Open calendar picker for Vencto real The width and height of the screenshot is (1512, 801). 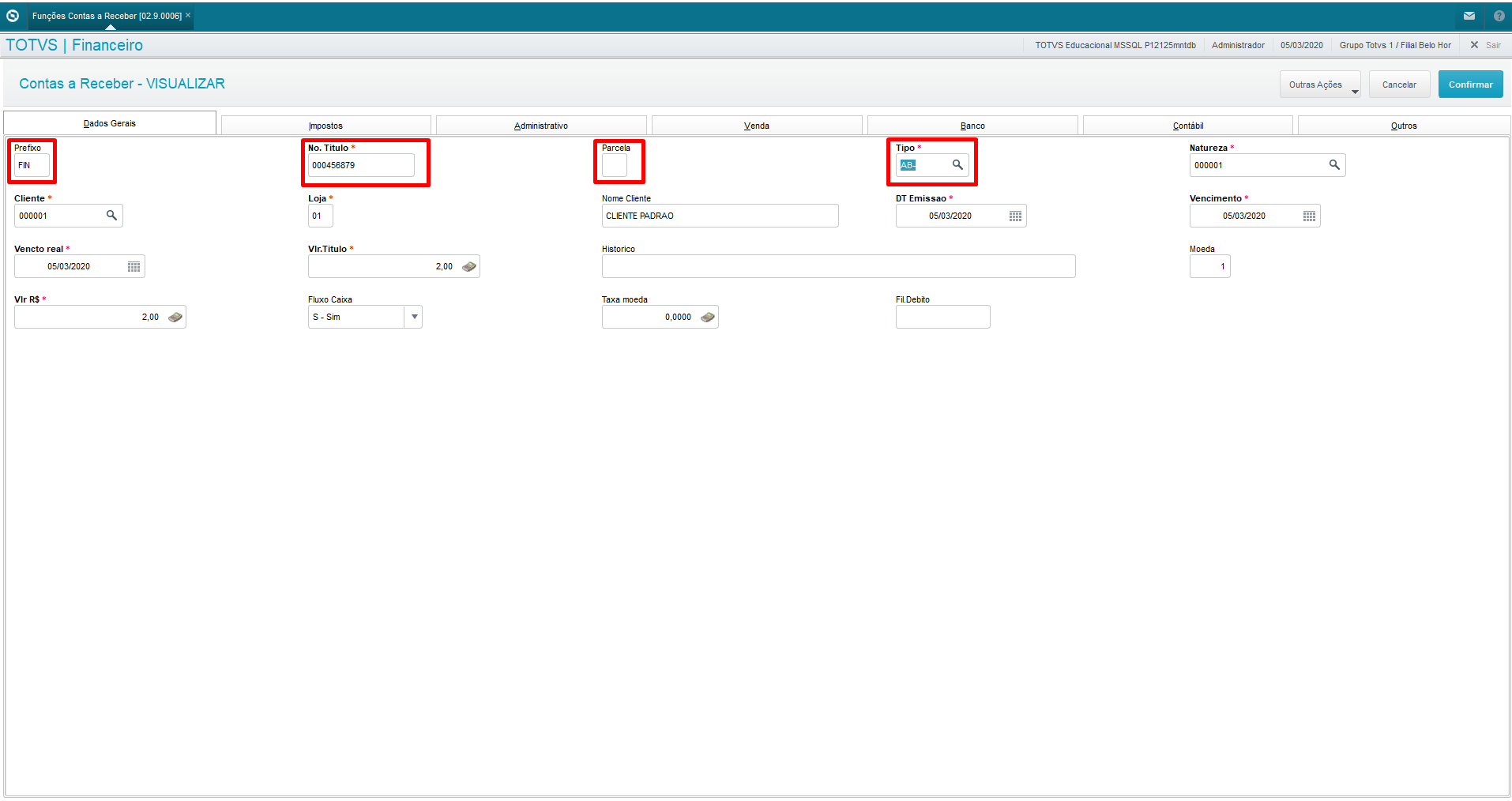tap(134, 266)
